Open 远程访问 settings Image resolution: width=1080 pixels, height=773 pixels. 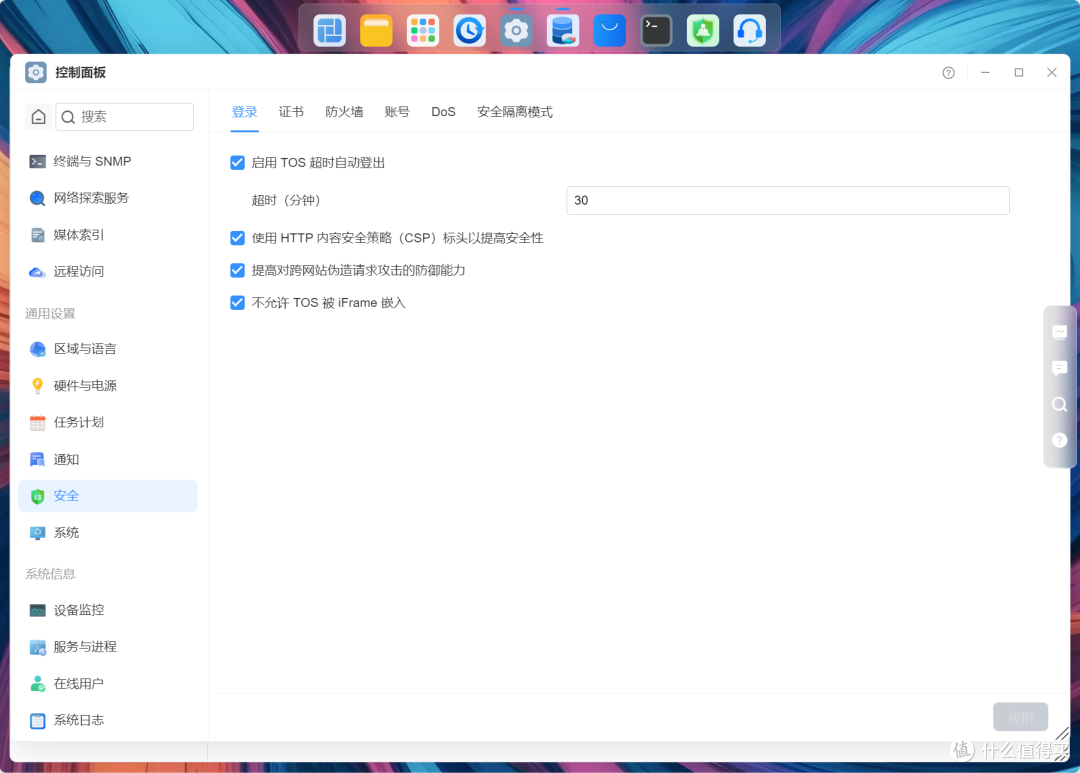click(x=107, y=271)
